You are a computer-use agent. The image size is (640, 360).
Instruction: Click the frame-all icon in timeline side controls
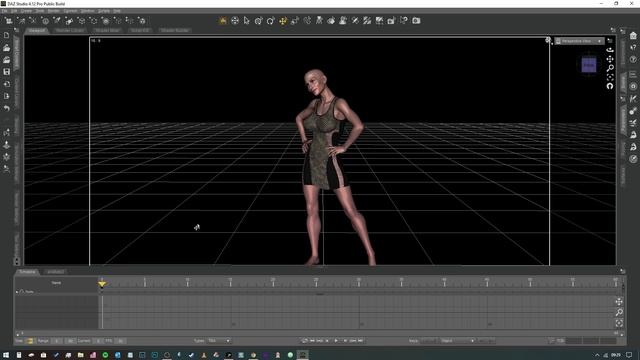pyautogui.click(x=619, y=323)
